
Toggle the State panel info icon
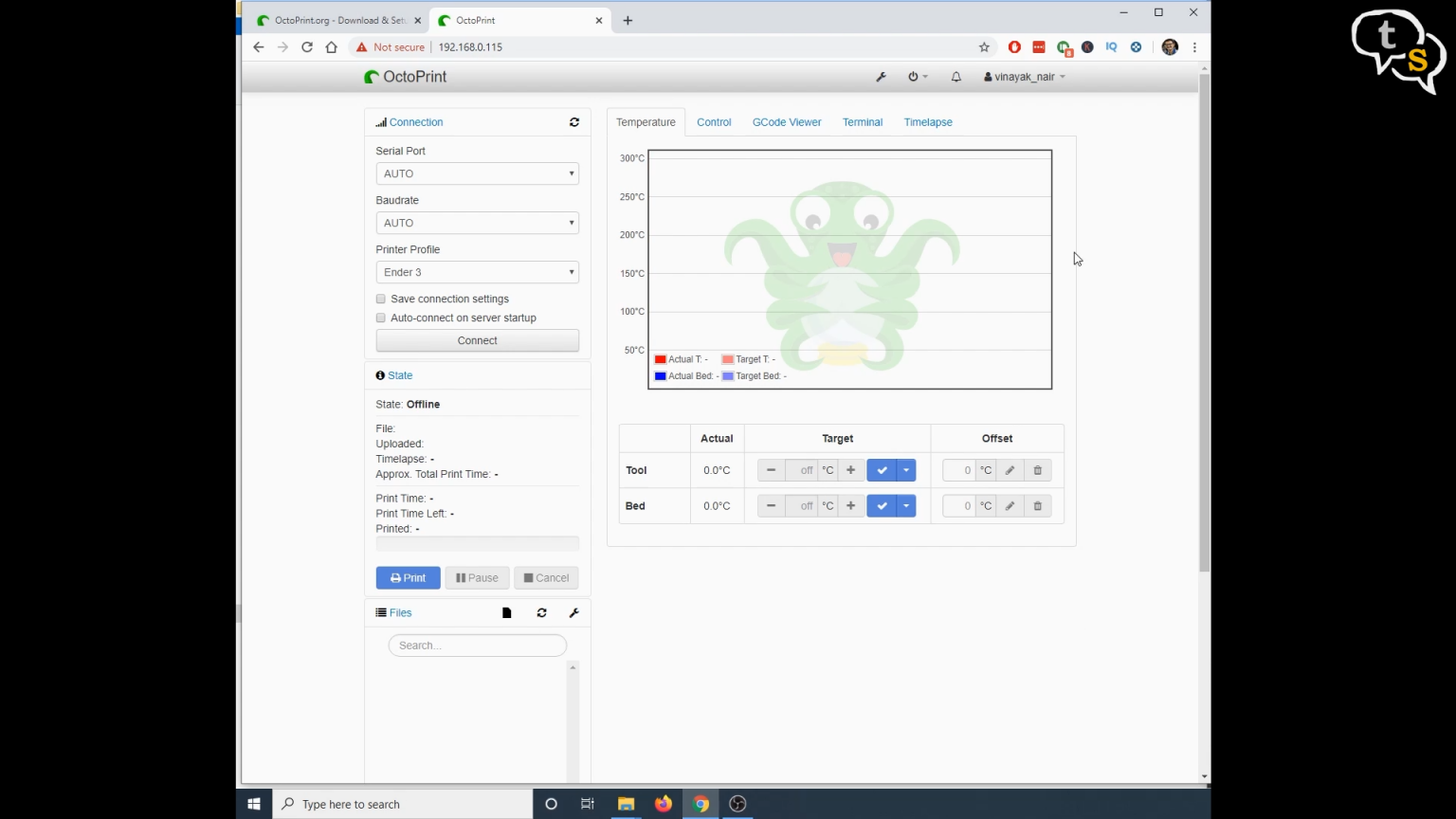[x=379, y=375]
